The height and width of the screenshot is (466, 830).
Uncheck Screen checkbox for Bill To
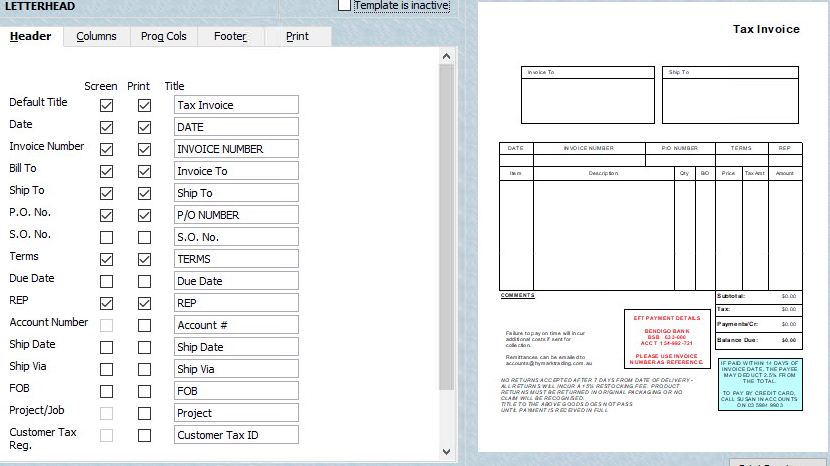(106, 172)
